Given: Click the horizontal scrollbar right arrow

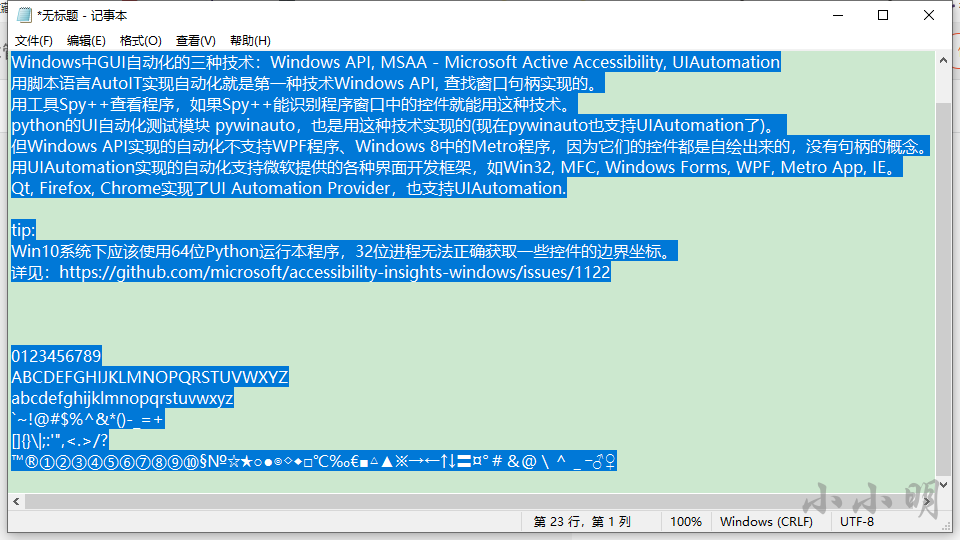Looking at the screenshot, I should coord(928,501).
